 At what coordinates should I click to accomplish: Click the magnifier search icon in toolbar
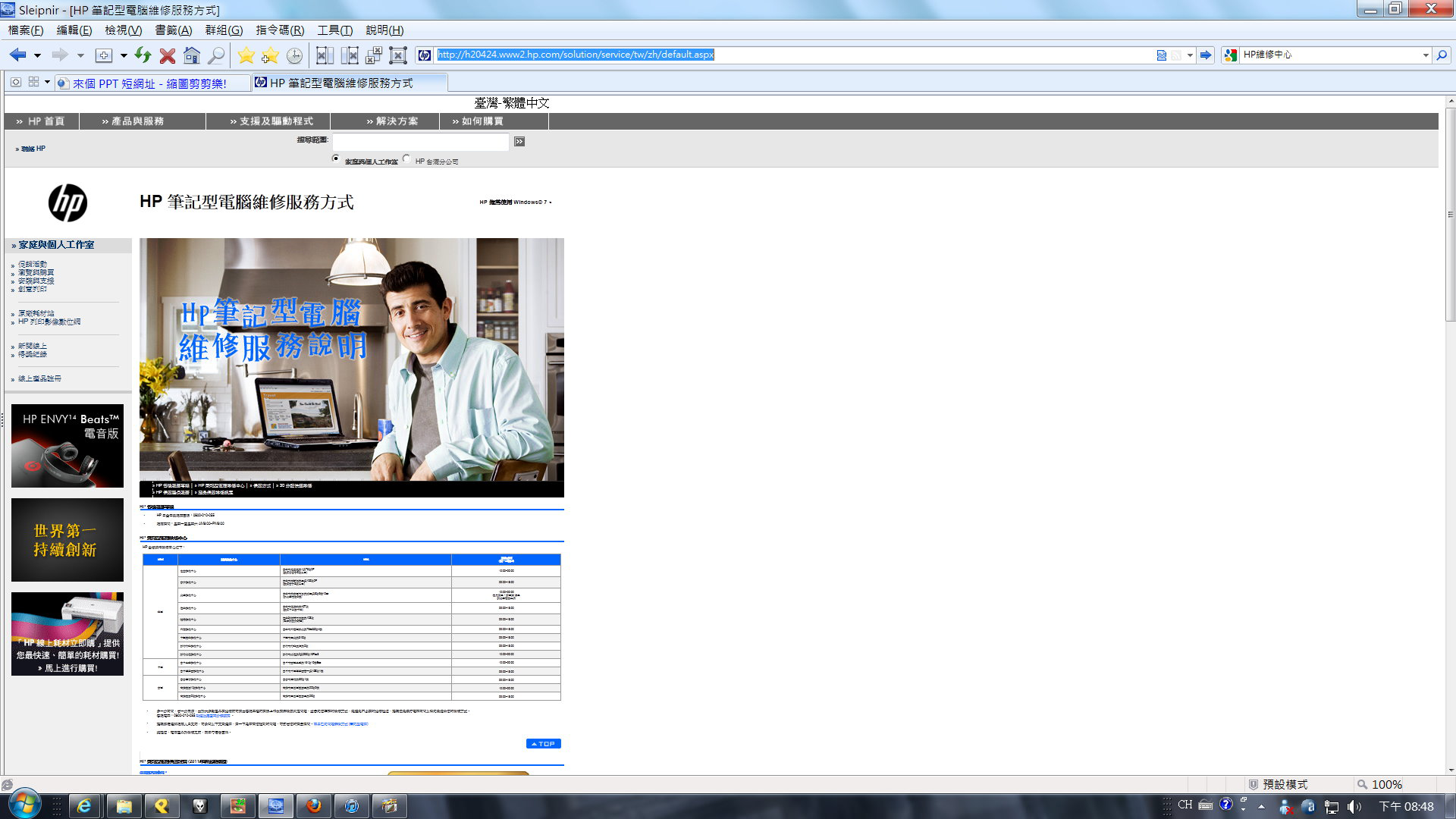[x=216, y=55]
